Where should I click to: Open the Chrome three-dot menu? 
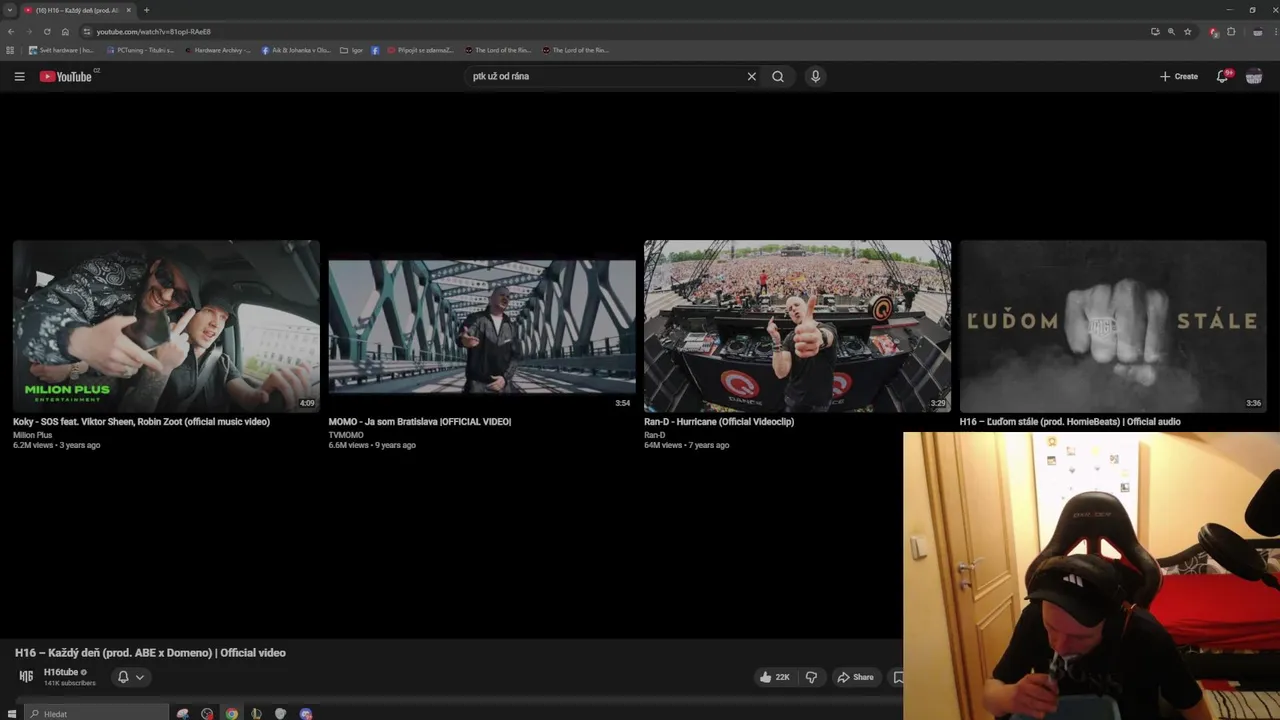1275,31
